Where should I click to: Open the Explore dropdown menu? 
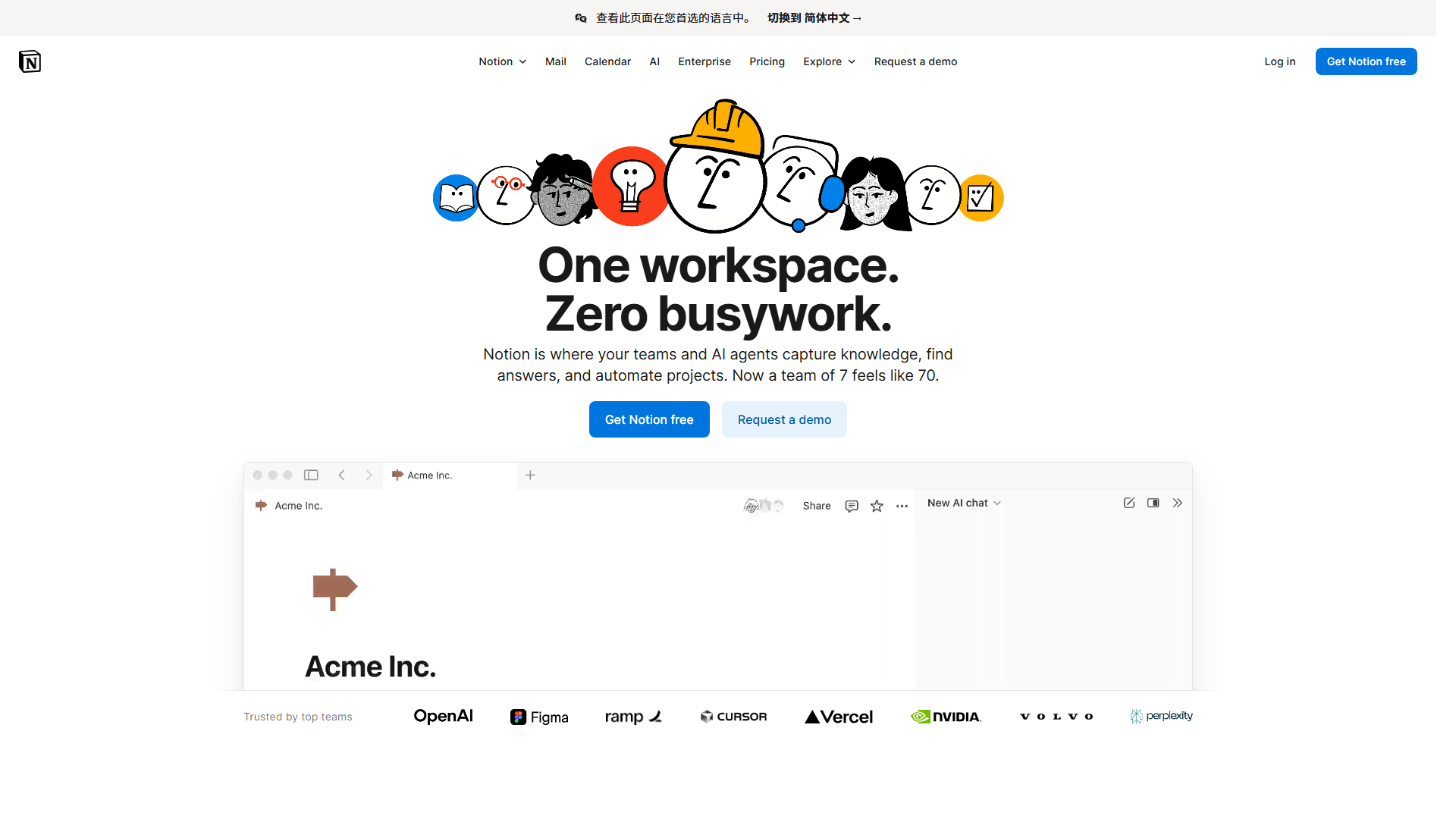[x=829, y=61]
